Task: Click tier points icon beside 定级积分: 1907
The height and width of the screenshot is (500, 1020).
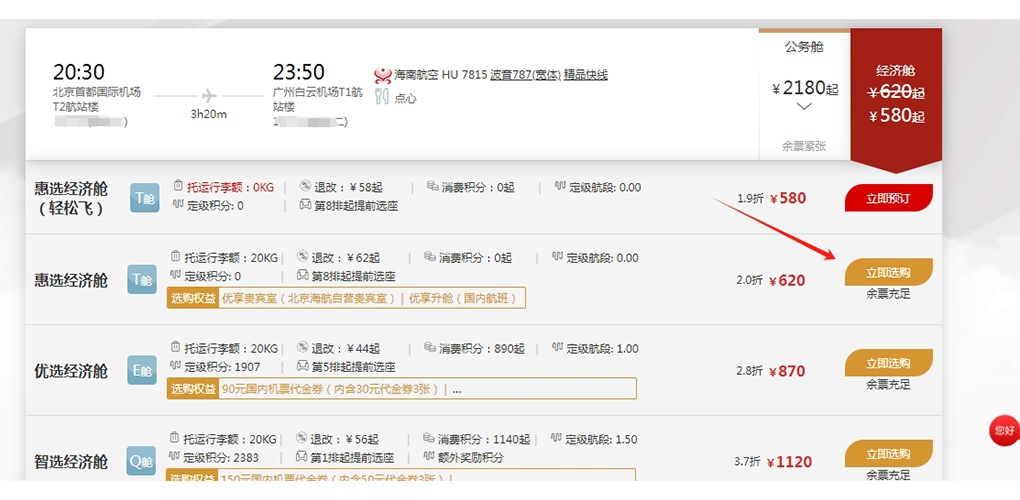Action: [x=176, y=367]
